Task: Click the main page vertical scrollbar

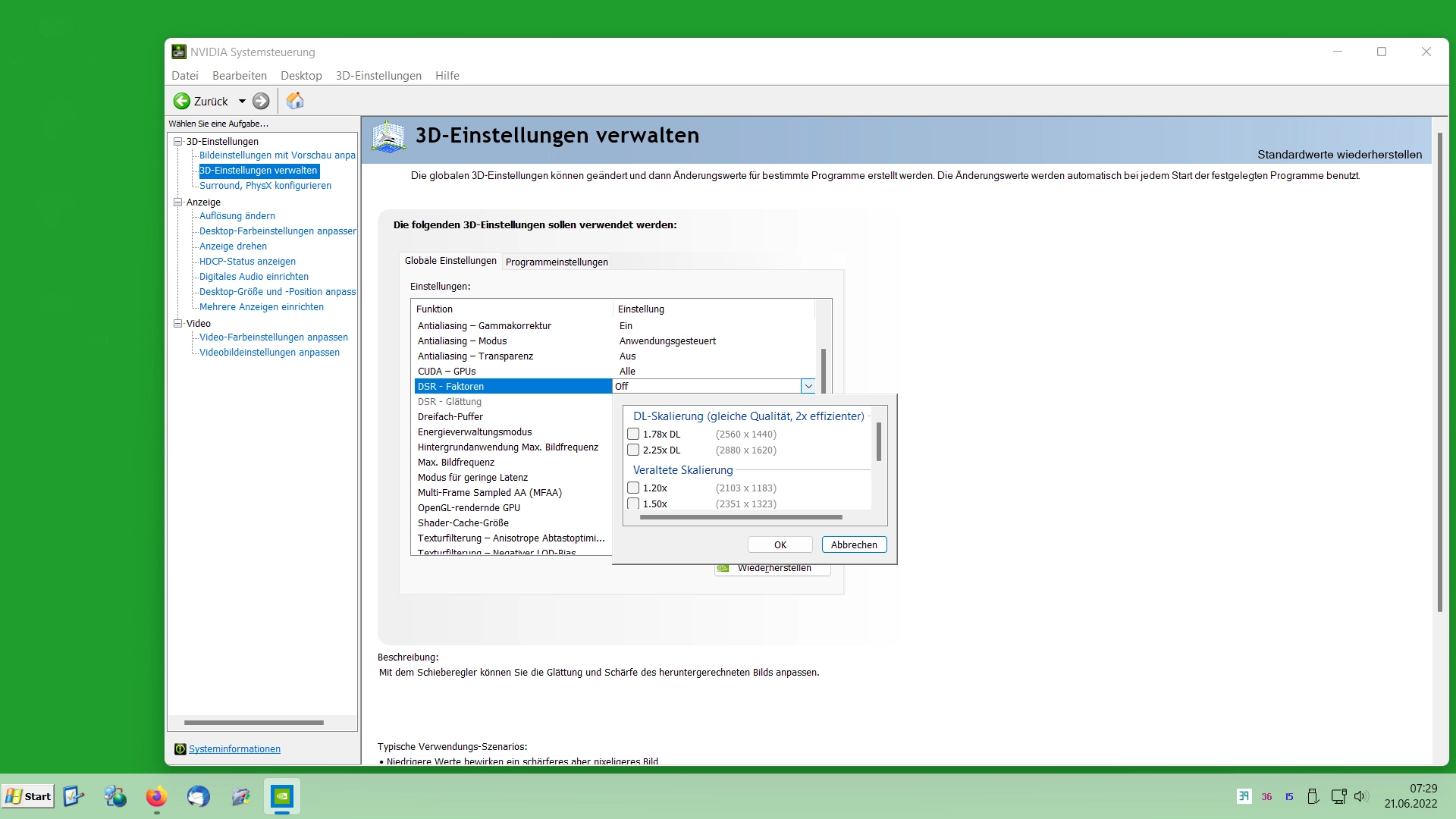Action: pyautogui.click(x=1440, y=372)
